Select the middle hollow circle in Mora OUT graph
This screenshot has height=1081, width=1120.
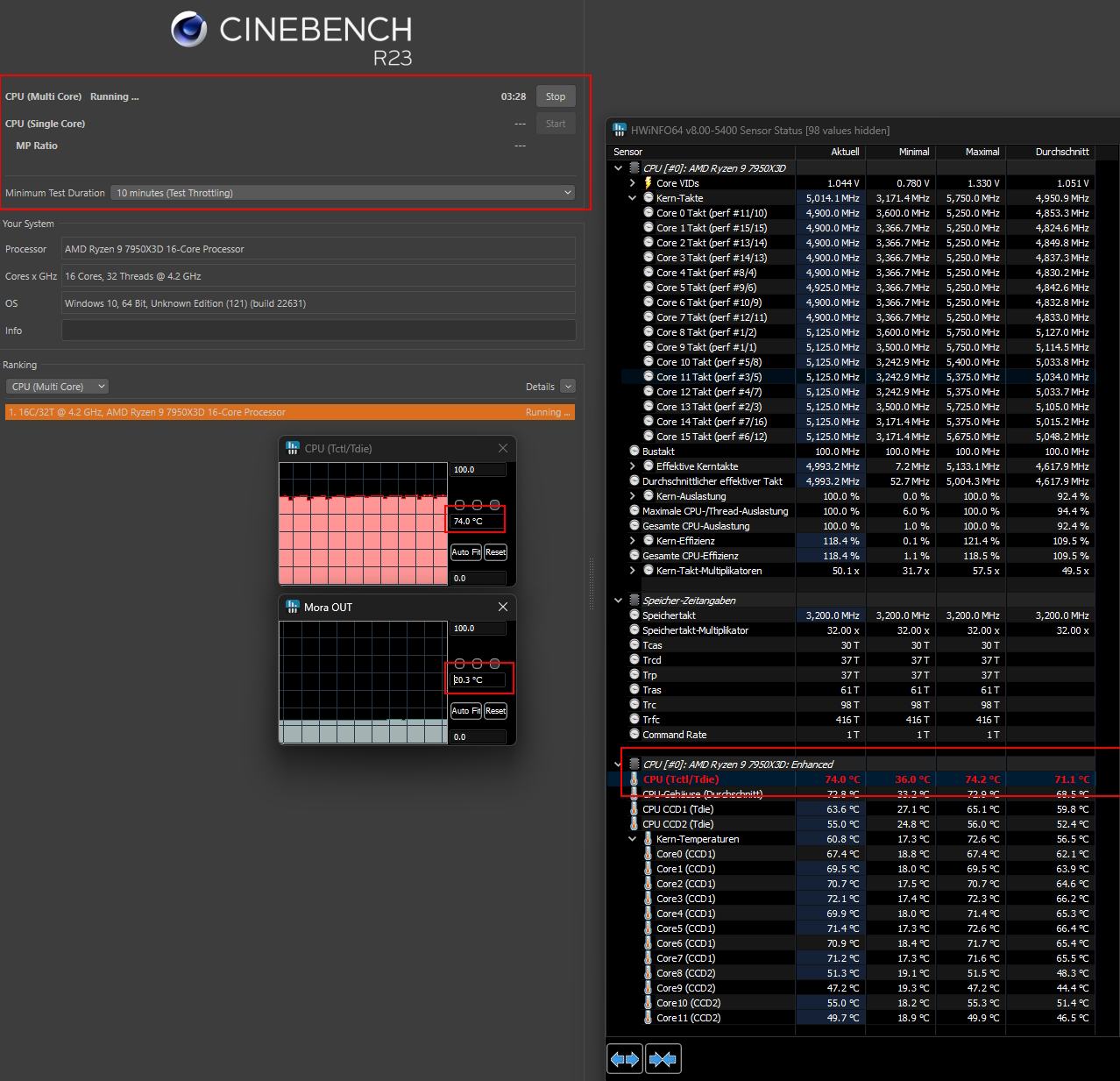coord(478,664)
